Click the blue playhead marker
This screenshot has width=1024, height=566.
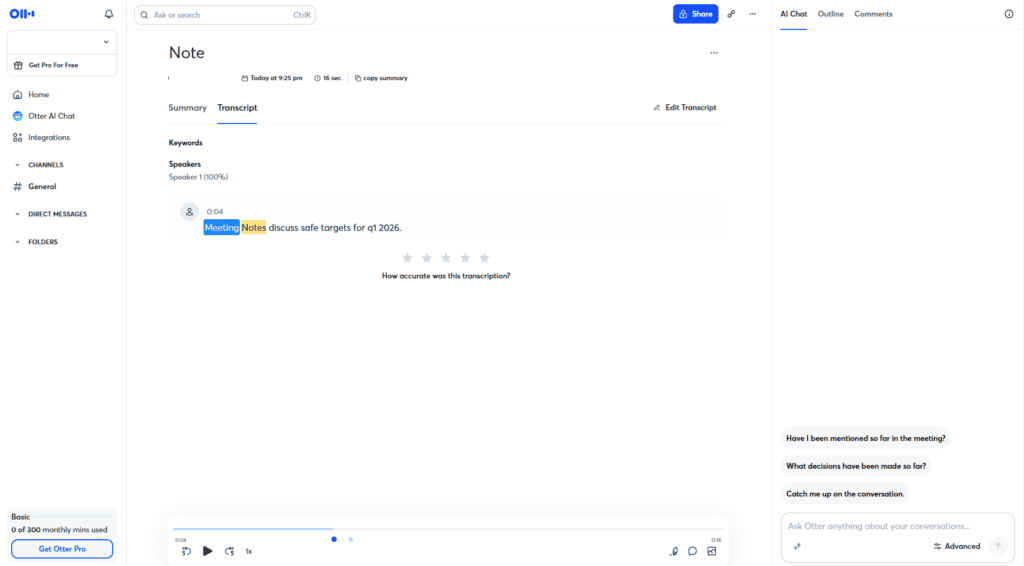pyautogui.click(x=334, y=539)
